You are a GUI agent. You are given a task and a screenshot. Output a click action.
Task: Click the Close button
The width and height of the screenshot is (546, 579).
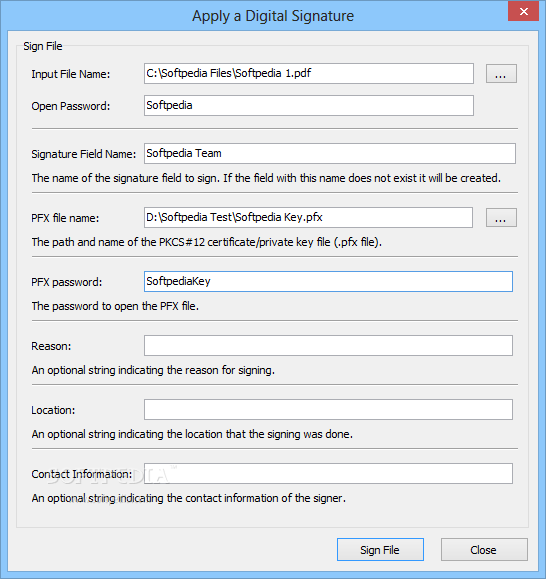pyautogui.click(x=484, y=549)
